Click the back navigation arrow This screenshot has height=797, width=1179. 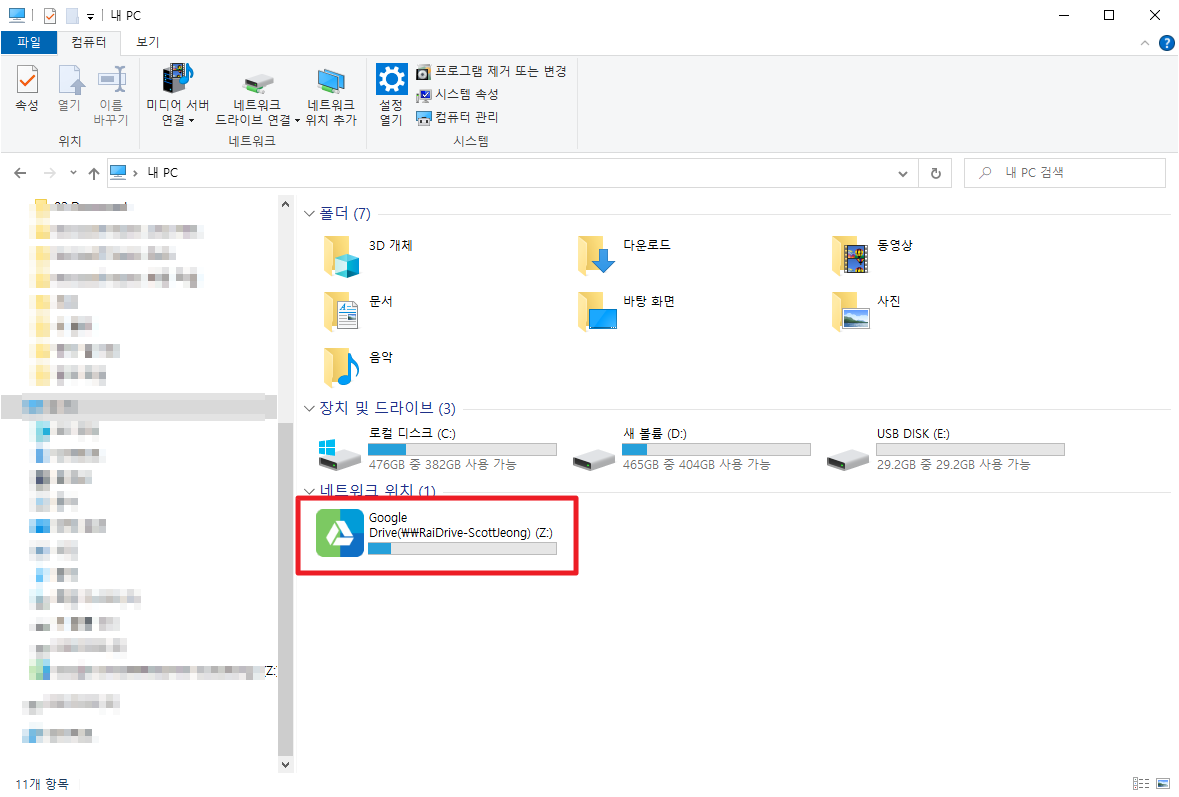click(20, 172)
